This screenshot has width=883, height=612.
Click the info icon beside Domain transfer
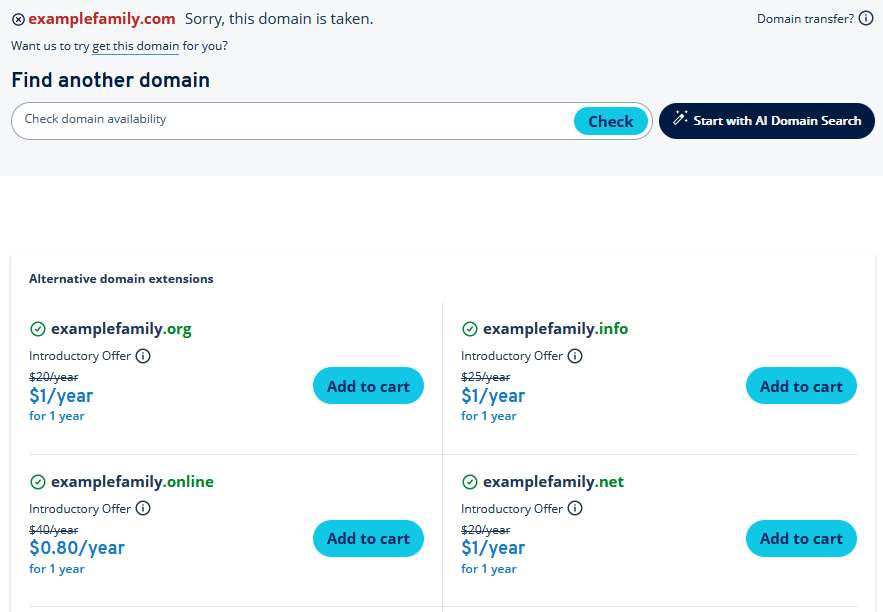866,19
